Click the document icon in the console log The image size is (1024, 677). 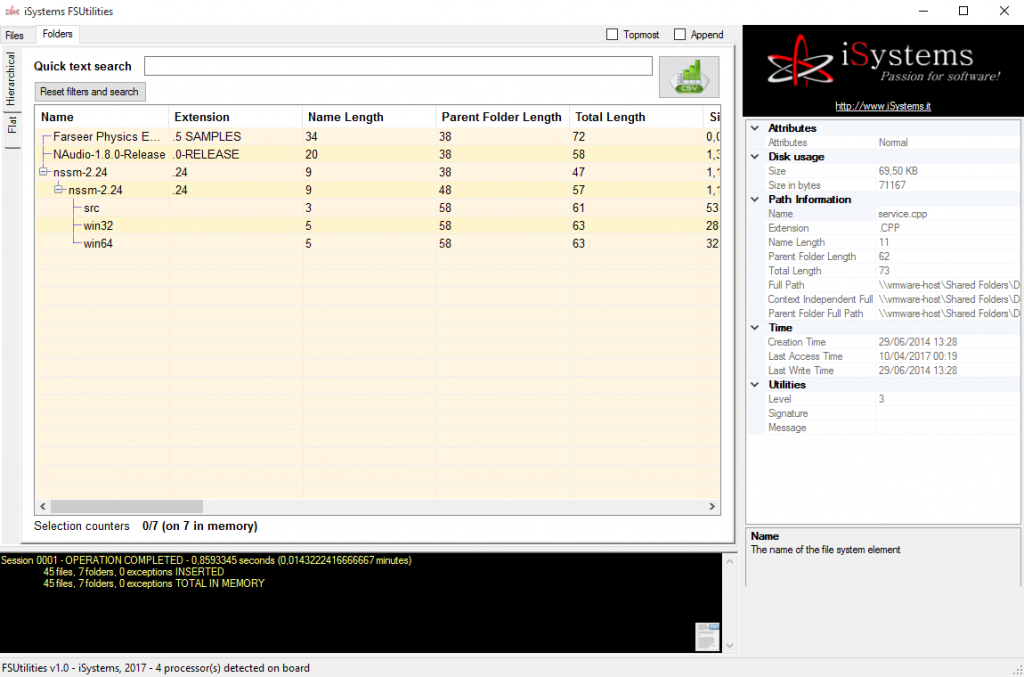(707, 637)
